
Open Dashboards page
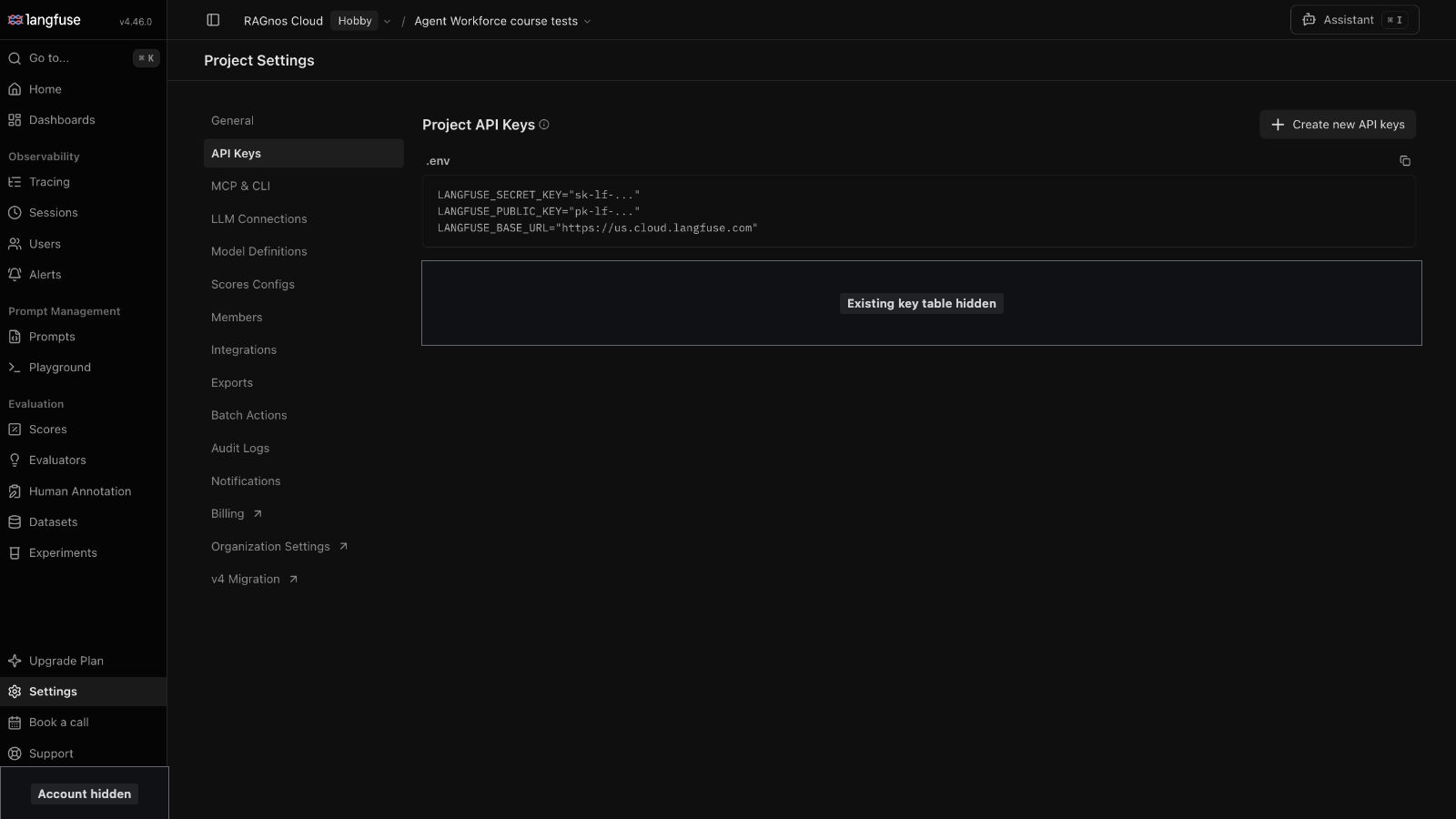84,120
